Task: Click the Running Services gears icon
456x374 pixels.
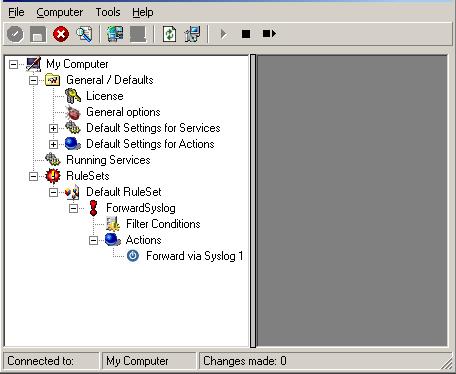Action: coord(53,160)
